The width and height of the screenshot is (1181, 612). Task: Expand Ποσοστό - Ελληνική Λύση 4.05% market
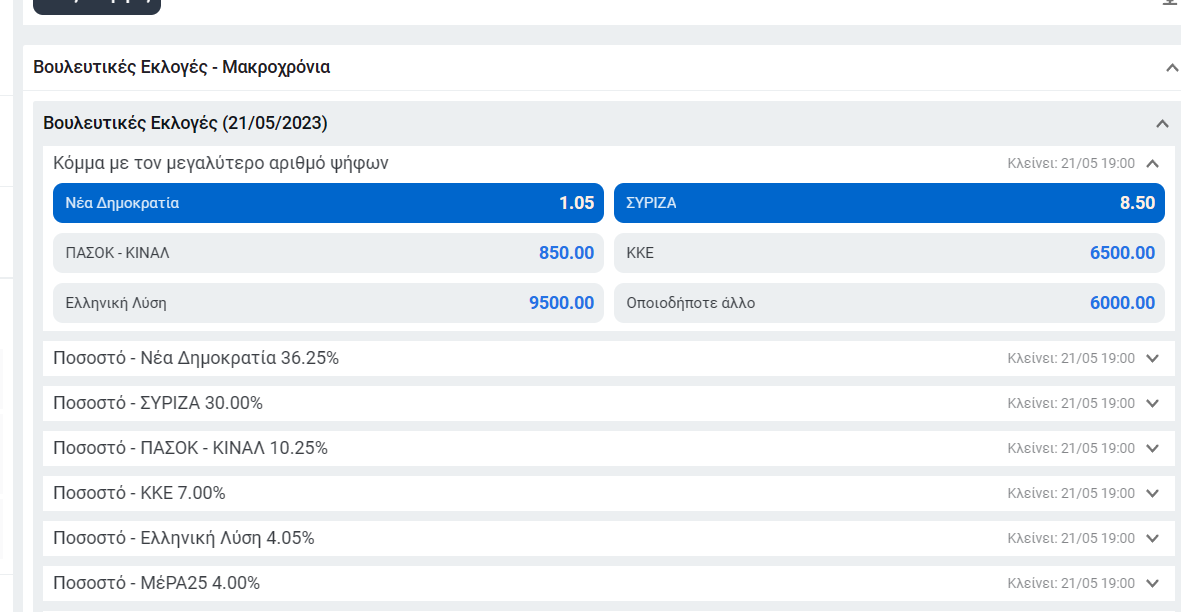tap(1152, 538)
